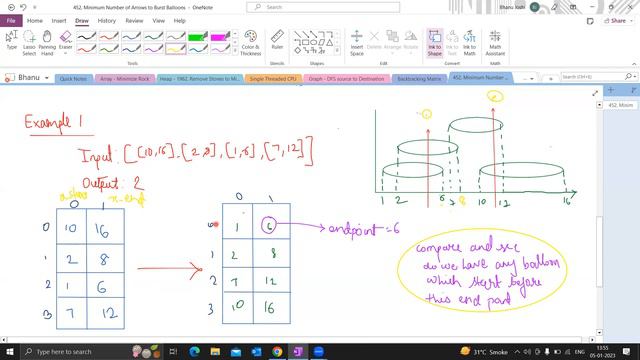
Task: Open the Windows Start menu
Action: (9, 351)
